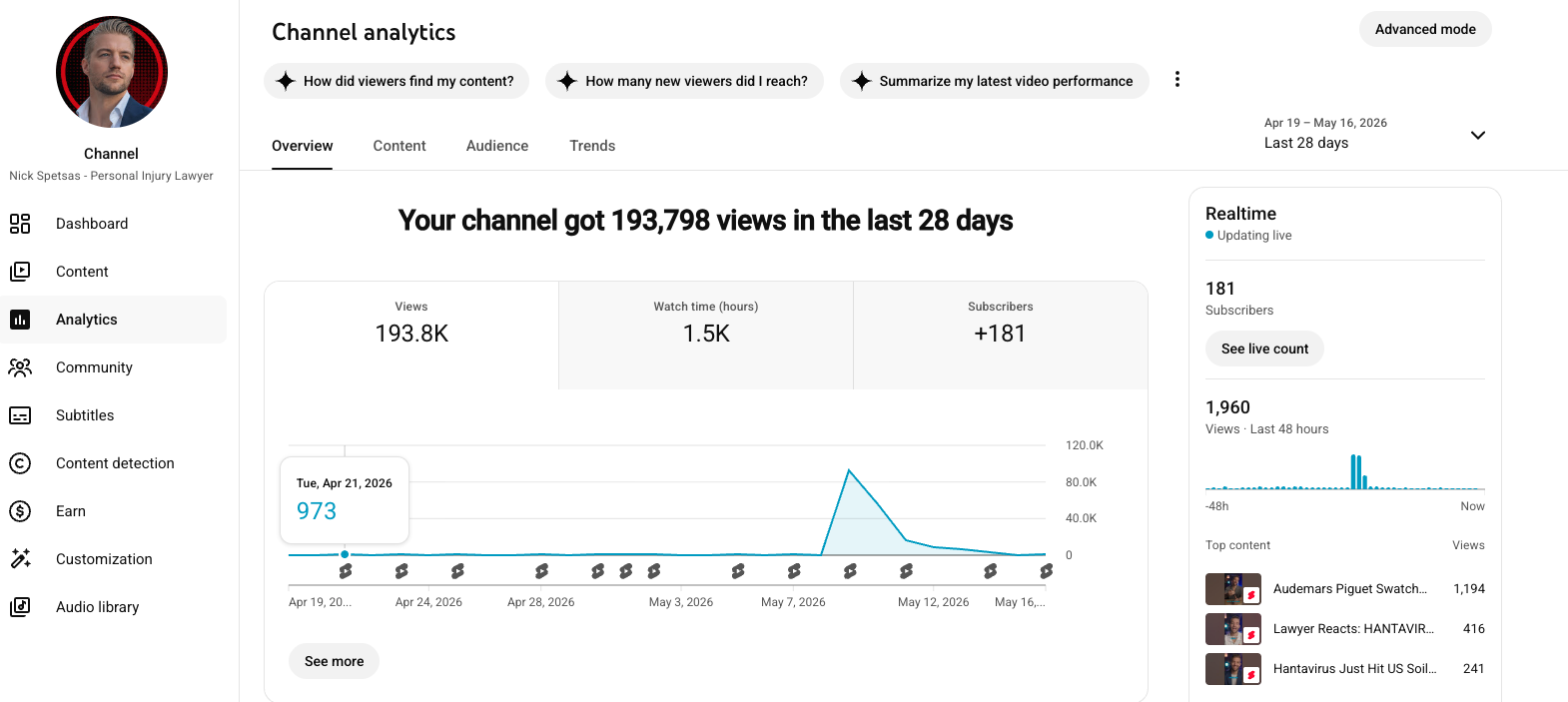Open 'Hantavirus Just Hit US Soil...' top content item
The width and height of the screenshot is (1568, 702).
click(x=1345, y=669)
